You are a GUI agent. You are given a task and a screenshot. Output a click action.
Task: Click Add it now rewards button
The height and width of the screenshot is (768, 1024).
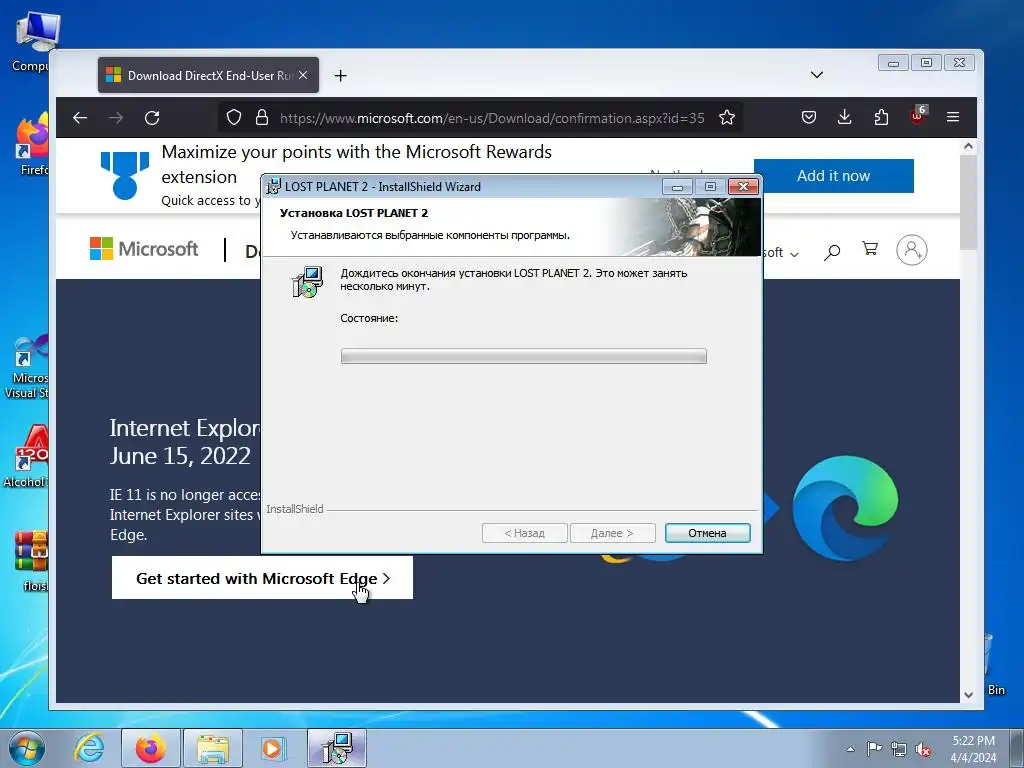tap(833, 176)
